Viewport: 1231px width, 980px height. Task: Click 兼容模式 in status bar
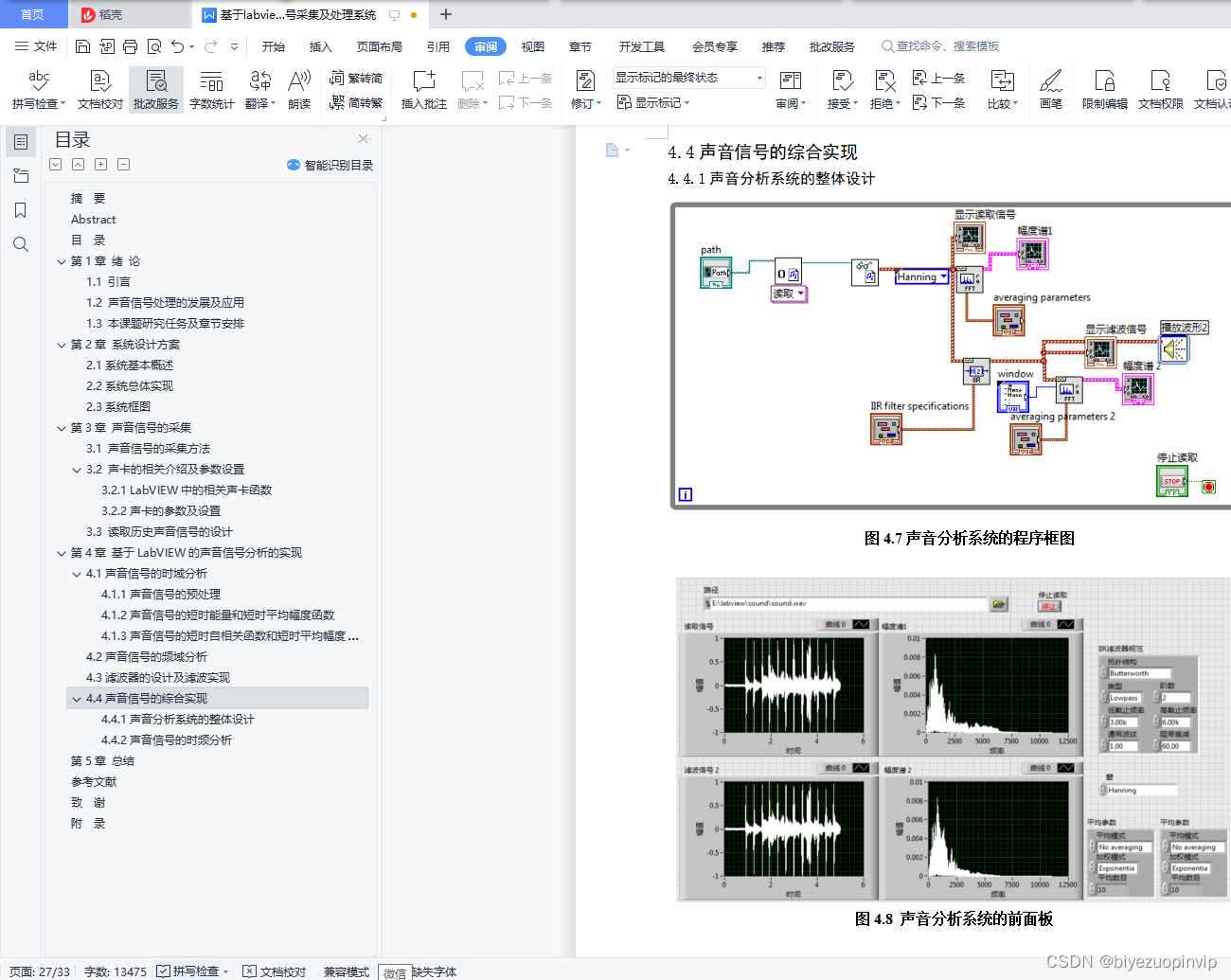(x=347, y=971)
